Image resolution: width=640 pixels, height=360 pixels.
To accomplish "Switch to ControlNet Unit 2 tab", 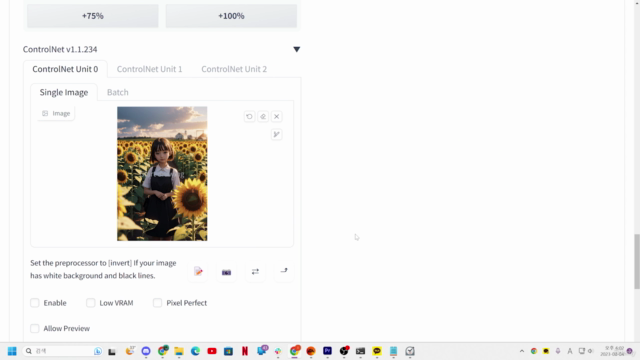I will pyautogui.click(x=234, y=69).
